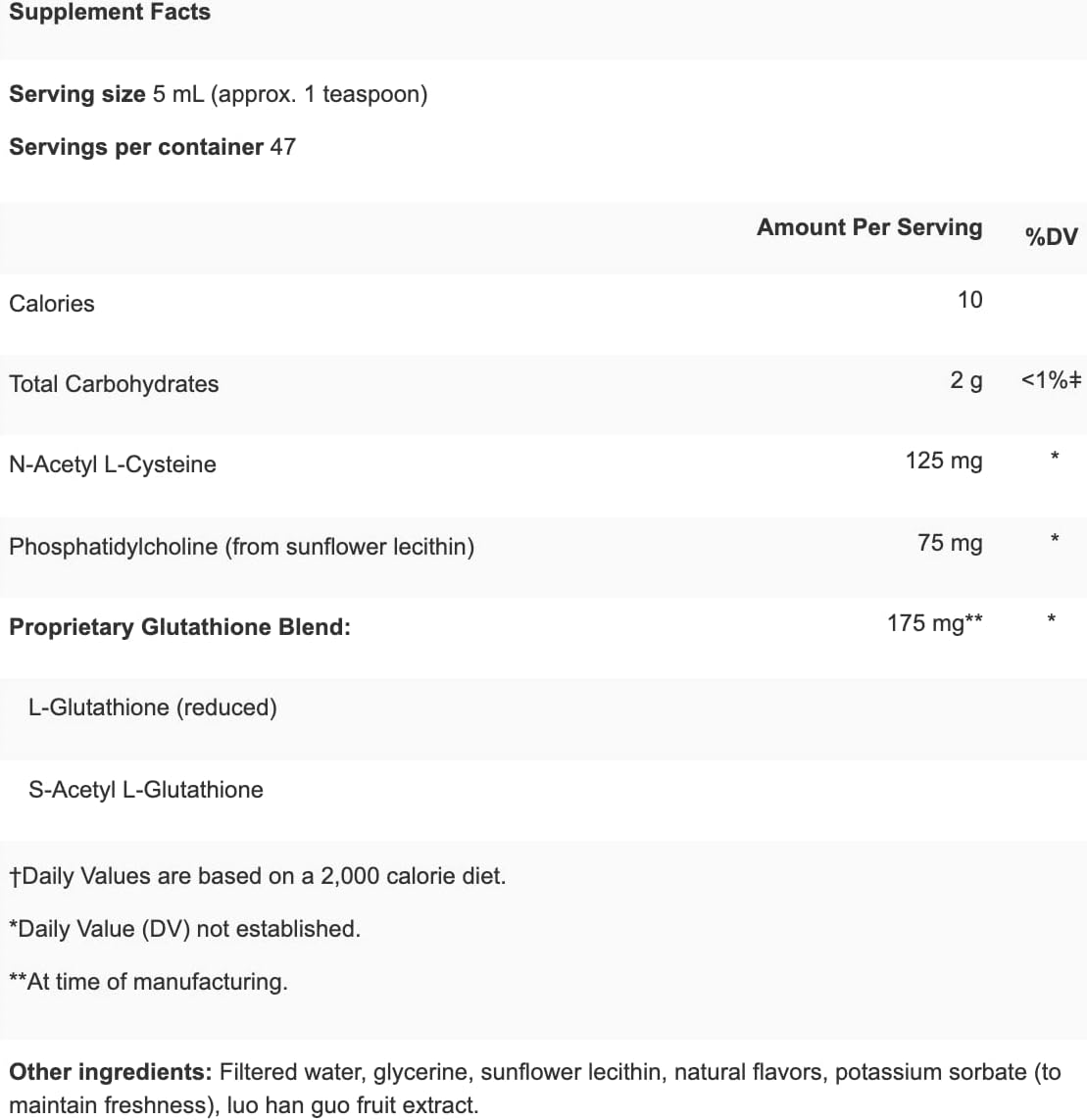Screen dimensions: 1087x1120
Task: Click the Proprietary Glutathione Blend heading
Action: click(179, 627)
